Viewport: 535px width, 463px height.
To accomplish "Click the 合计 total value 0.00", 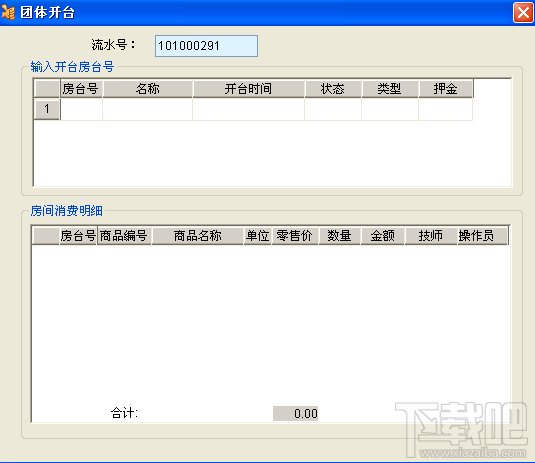I will (295, 414).
